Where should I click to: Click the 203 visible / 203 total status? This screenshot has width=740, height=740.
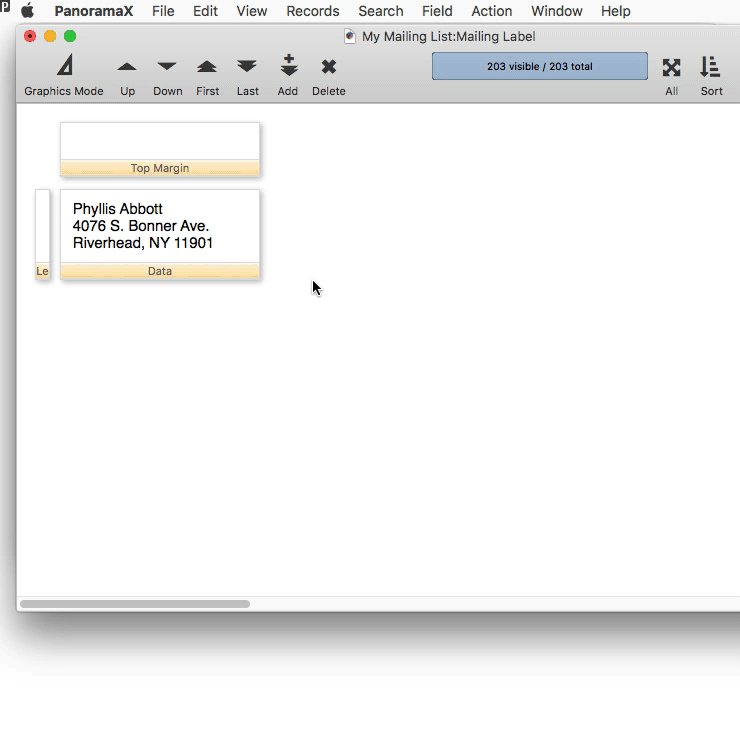[539, 66]
